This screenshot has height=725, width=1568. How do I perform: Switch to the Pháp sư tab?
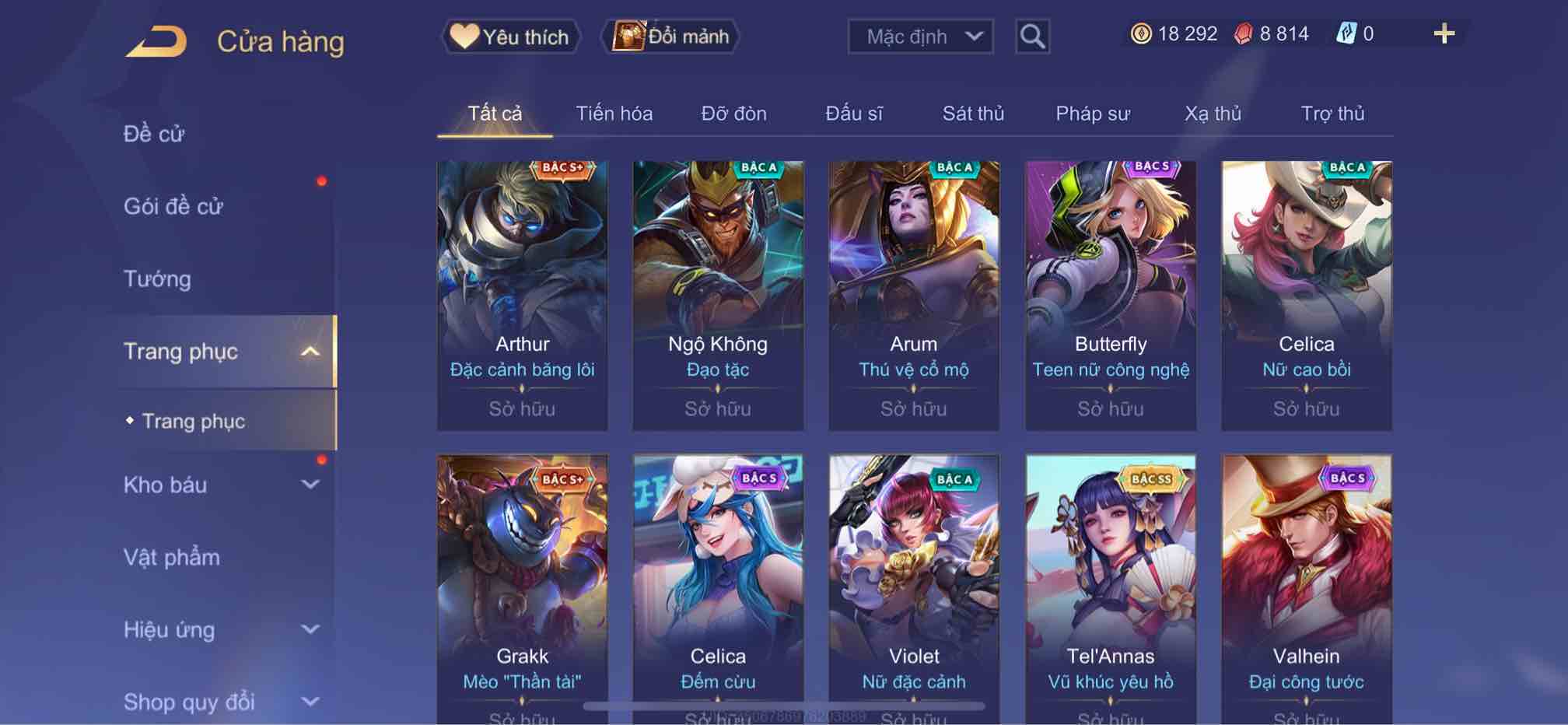click(x=1092, y=114)
